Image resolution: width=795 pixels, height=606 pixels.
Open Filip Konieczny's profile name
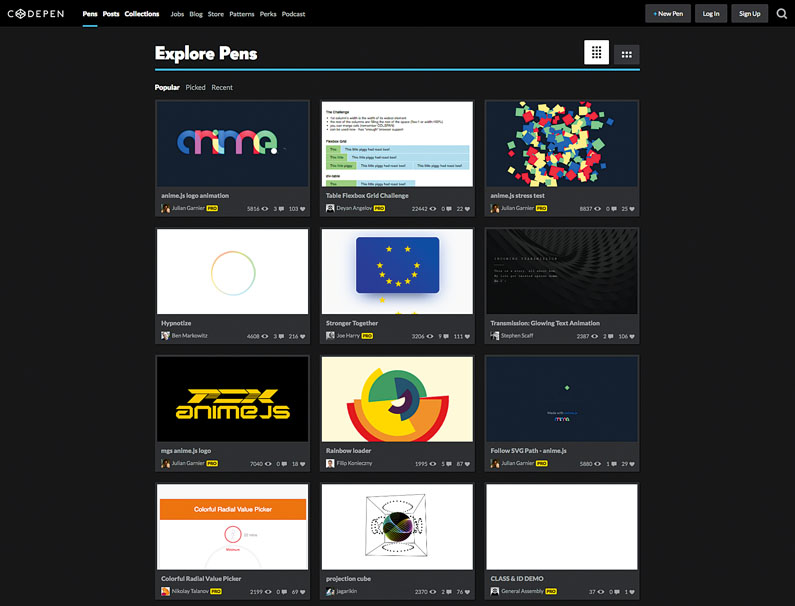click(354, 464)
